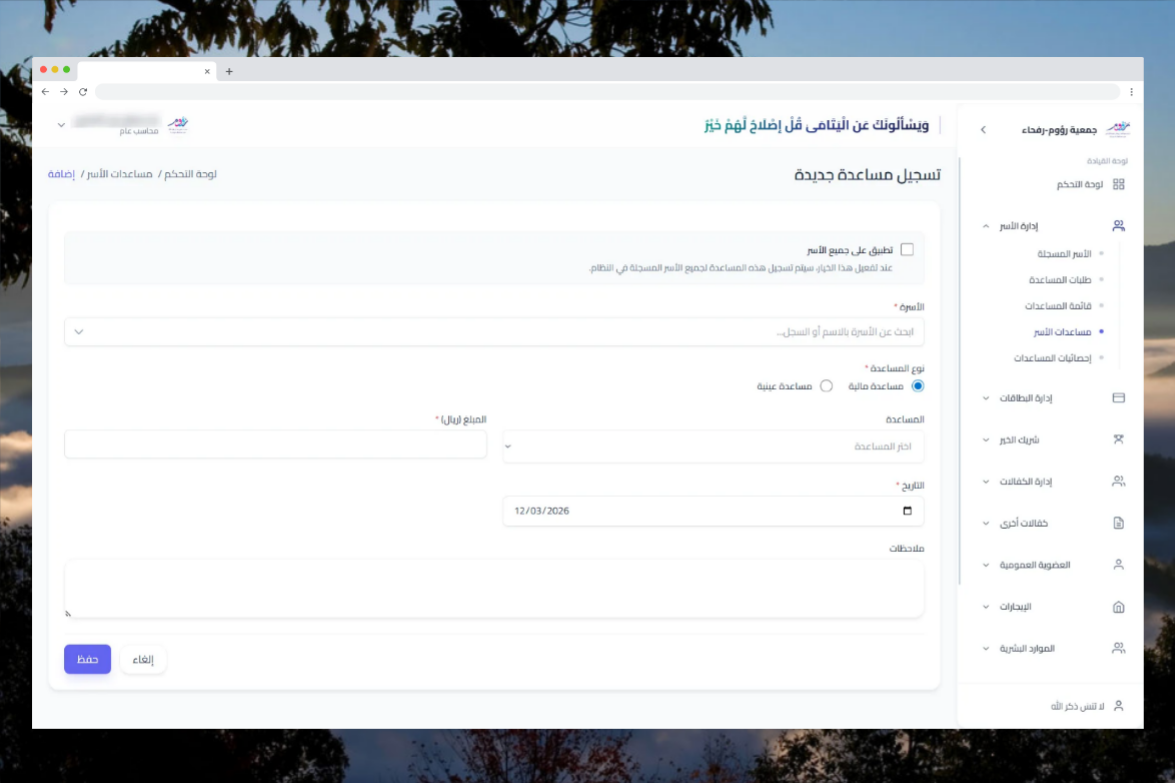Click inside the ملاحظات notes textarea
Viewport: 1175px width, 783px height.
point(494,589)
